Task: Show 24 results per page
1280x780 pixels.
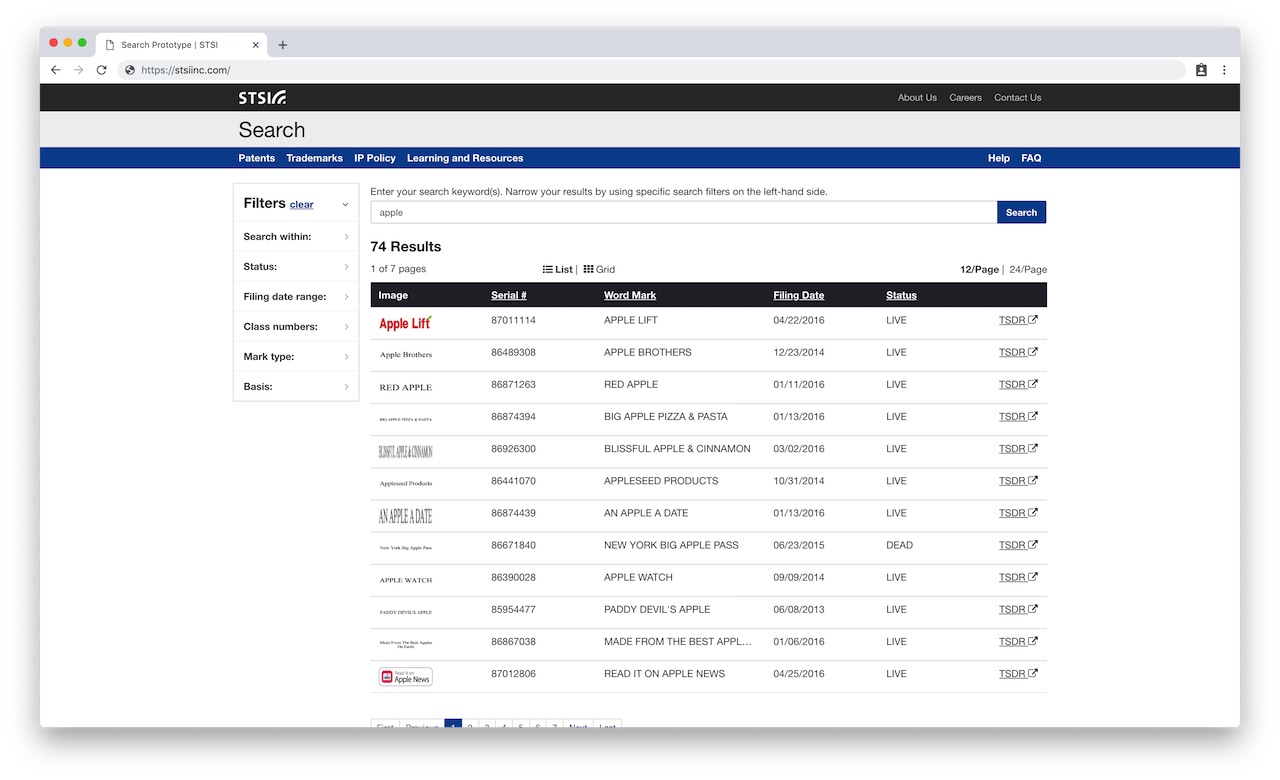Action: [x=1028, y=270]
